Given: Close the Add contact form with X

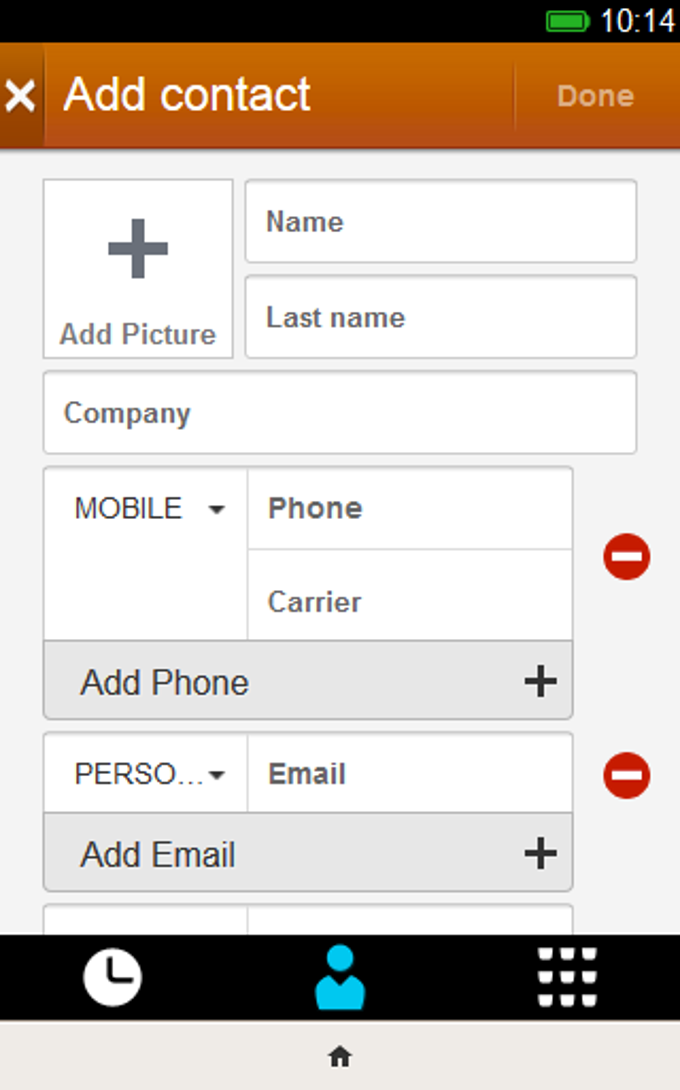Looking at the screenshot, I should point(20,95).
